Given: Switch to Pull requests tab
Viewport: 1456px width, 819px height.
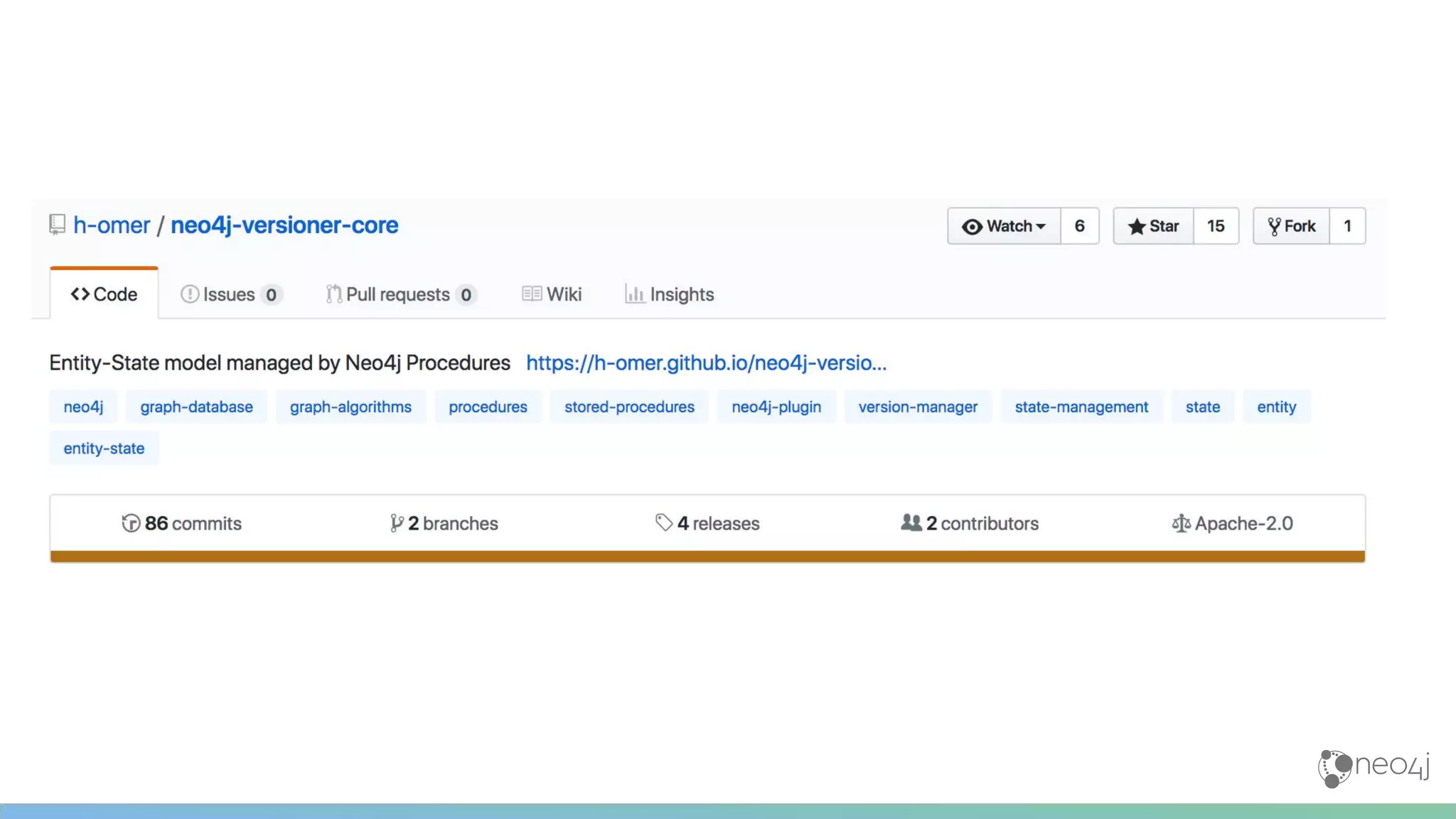Looking at the screenshot, I should 400,294.
